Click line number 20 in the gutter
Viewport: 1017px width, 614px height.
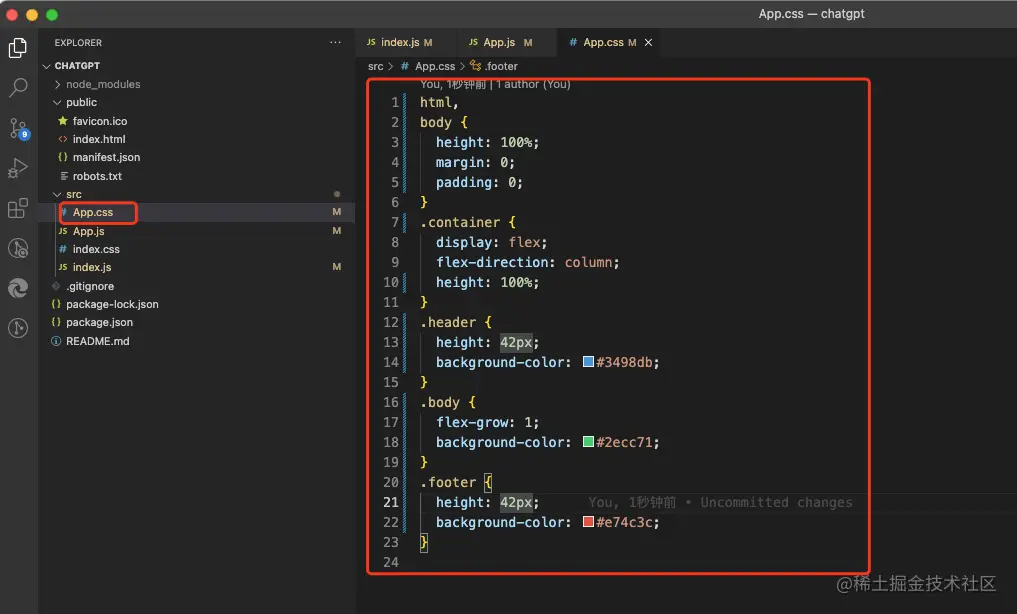click(391, 482)
